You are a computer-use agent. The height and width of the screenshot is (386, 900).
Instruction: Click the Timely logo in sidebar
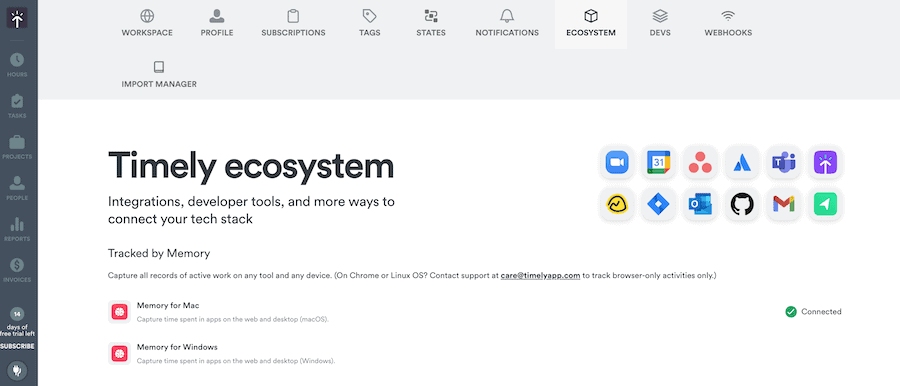[x=17, y=18]
